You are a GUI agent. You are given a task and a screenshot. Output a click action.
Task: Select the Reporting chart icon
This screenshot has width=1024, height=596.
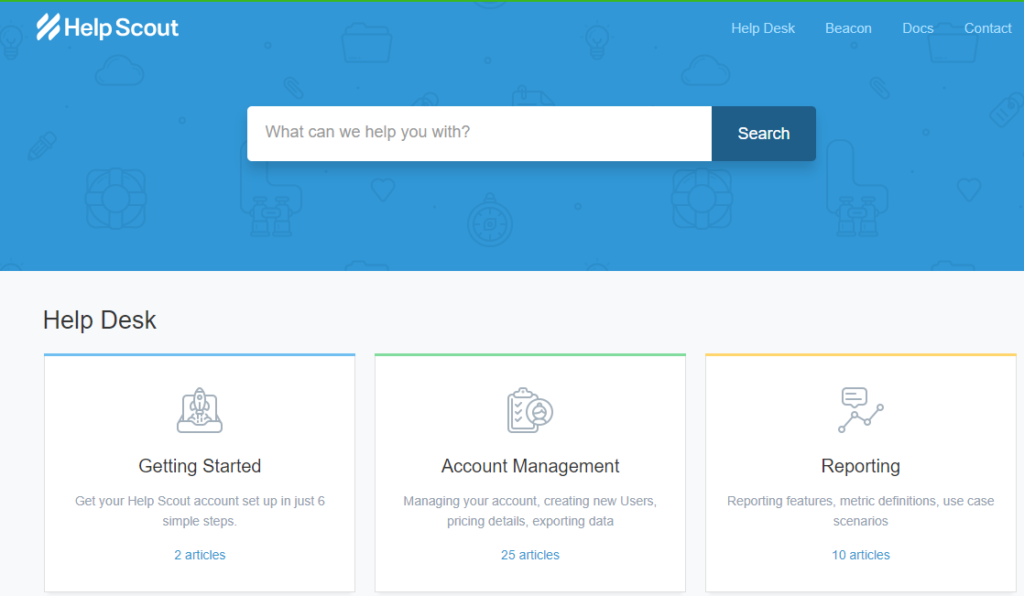(x=861, y=410)
